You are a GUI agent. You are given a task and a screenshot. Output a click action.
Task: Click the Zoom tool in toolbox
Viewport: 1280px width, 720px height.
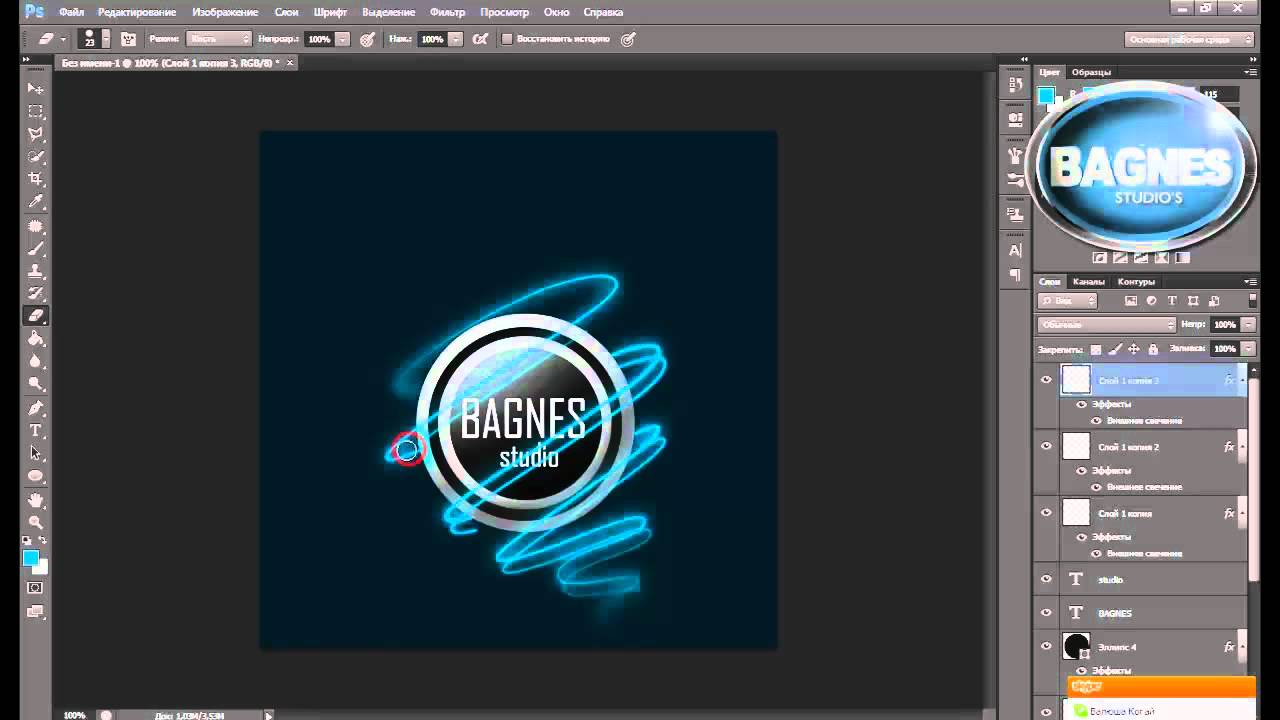tap(36, 522)
